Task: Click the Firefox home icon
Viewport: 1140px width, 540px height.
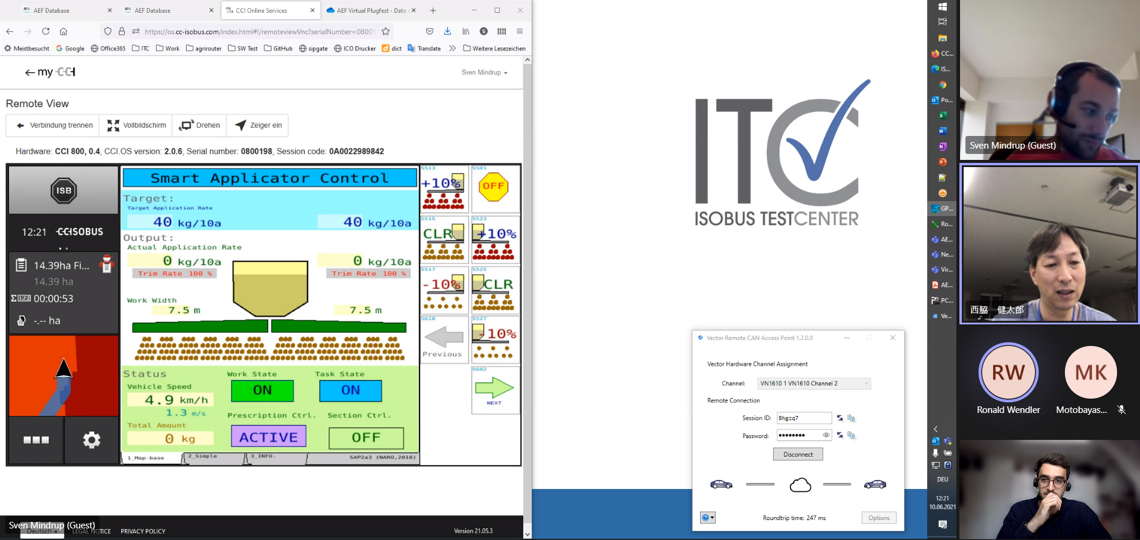Action: pyautogui.click(x=63, y=31)
